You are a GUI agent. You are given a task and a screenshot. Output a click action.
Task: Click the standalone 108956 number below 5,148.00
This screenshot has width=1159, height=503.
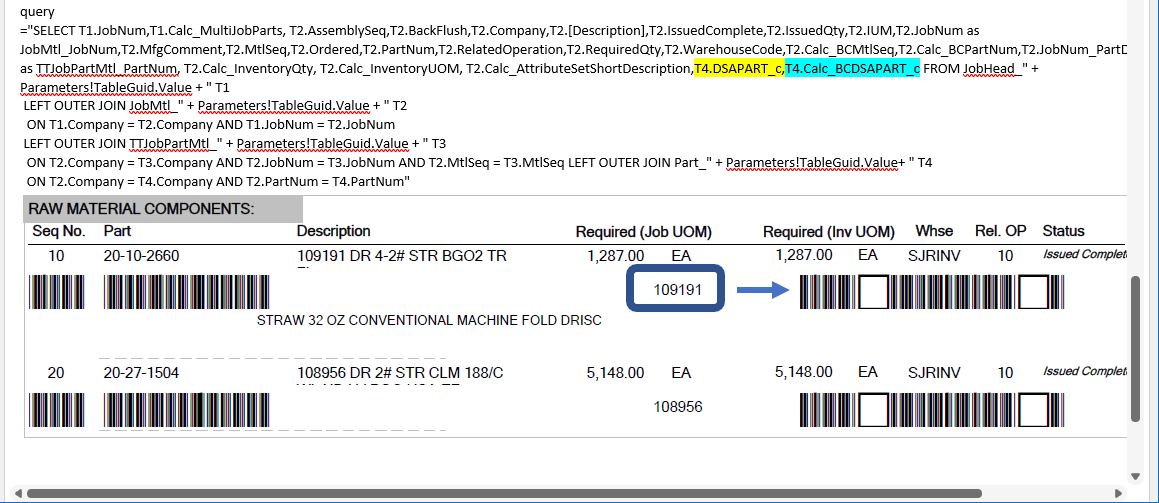[x=678, y=407]
